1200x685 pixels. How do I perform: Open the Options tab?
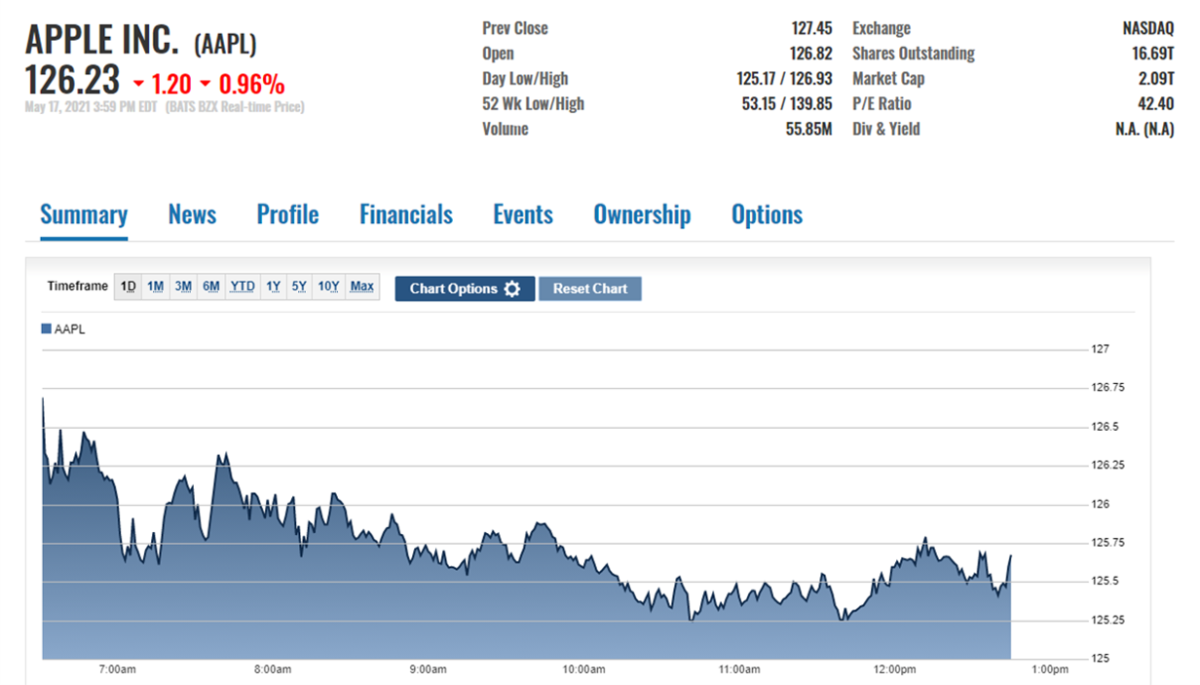[x=767, y=215]
